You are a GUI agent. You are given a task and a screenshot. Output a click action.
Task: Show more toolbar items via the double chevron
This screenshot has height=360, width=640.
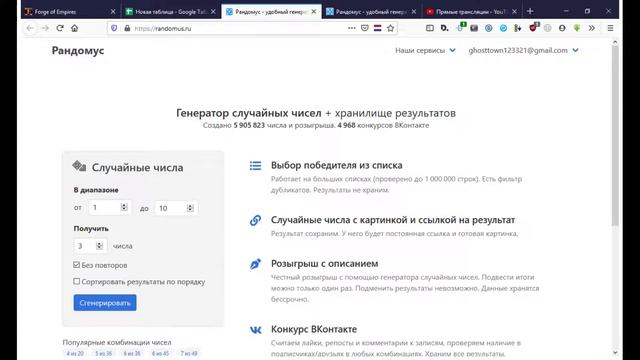click(591, 28)
